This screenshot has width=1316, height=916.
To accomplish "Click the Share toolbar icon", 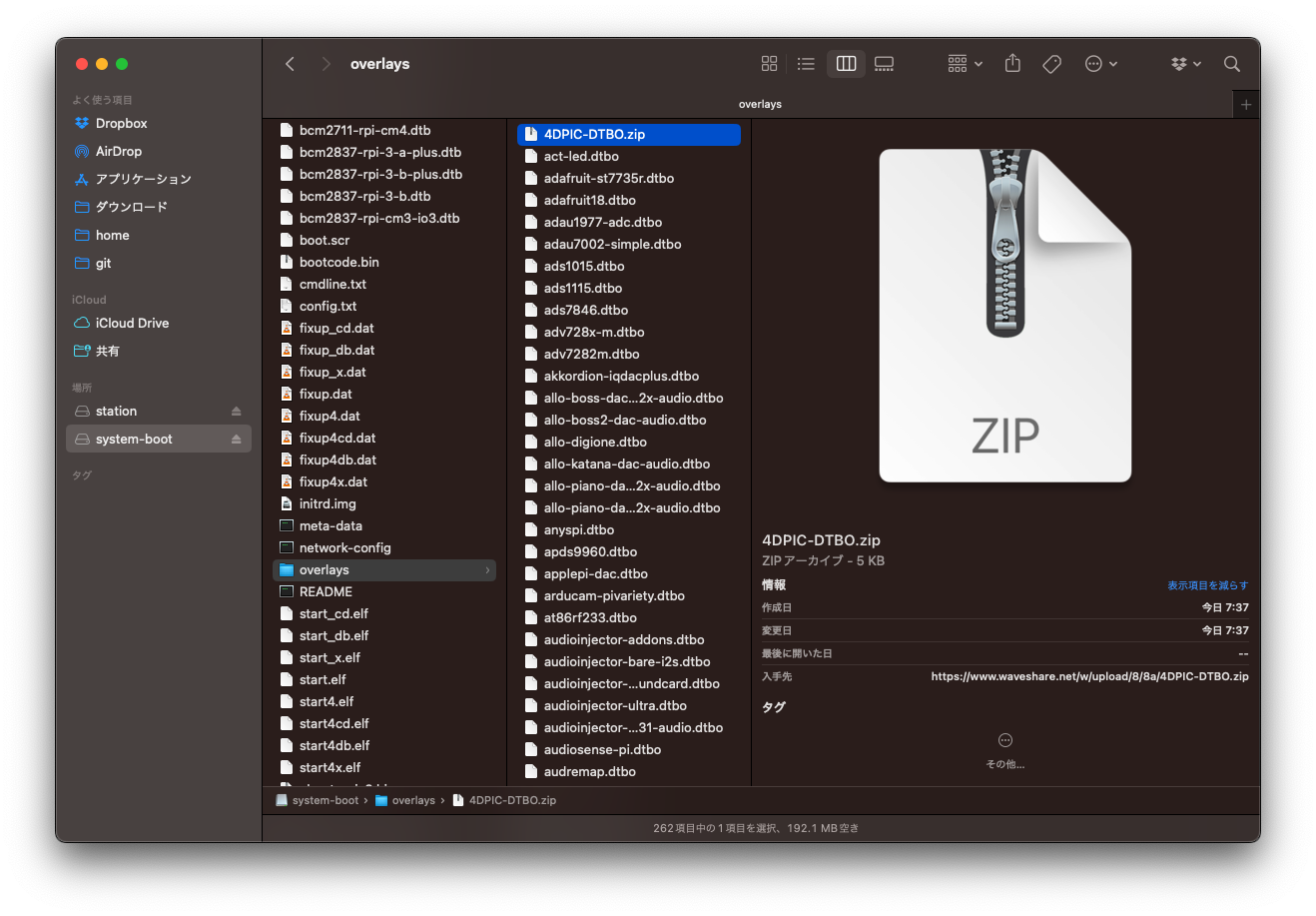I will tap(1012, 64).
